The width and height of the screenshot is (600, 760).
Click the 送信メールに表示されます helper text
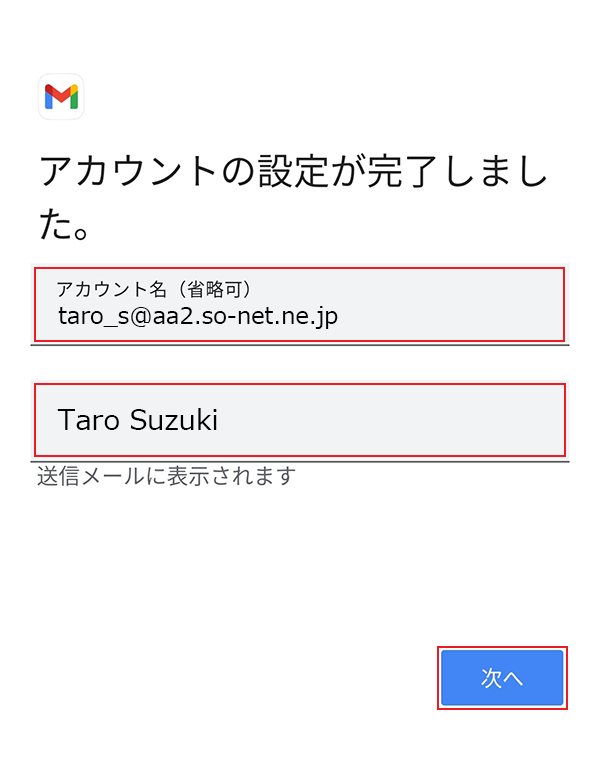coord(166,476)
